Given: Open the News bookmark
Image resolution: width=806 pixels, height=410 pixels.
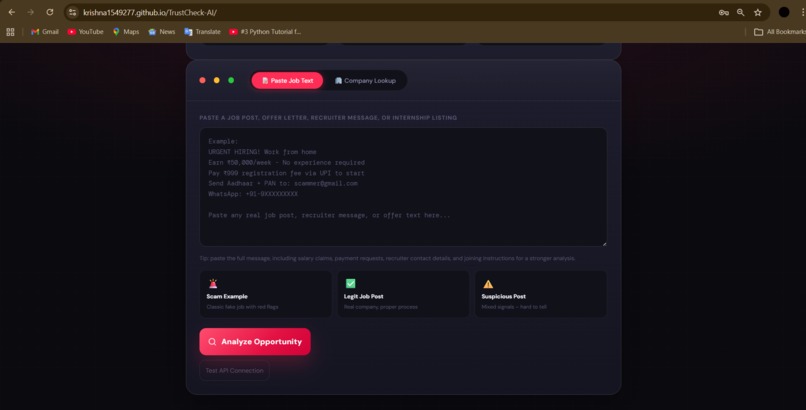Looking at the screenshot, I should click(161, 32).
